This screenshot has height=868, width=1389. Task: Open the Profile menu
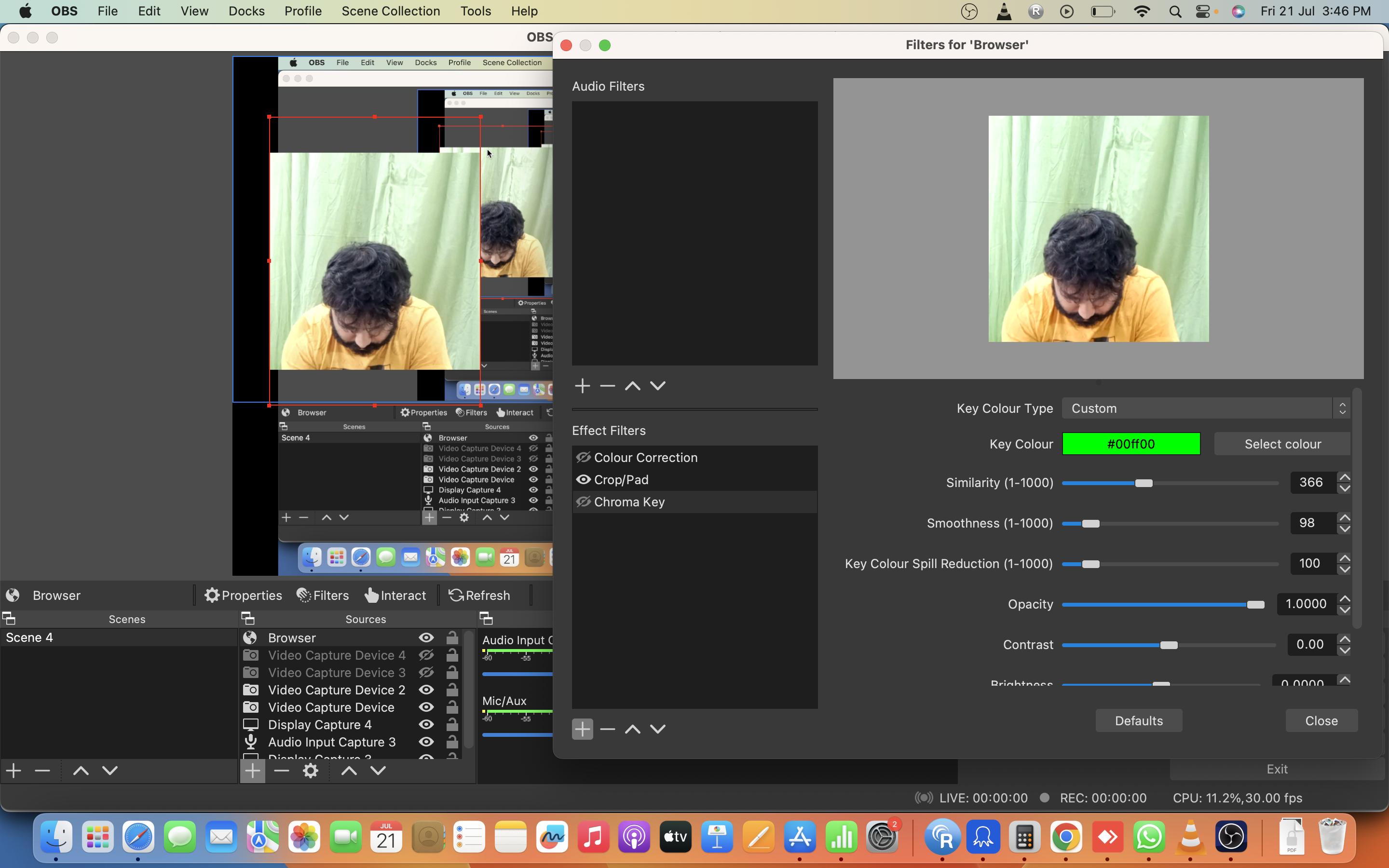tap(302, 12)
